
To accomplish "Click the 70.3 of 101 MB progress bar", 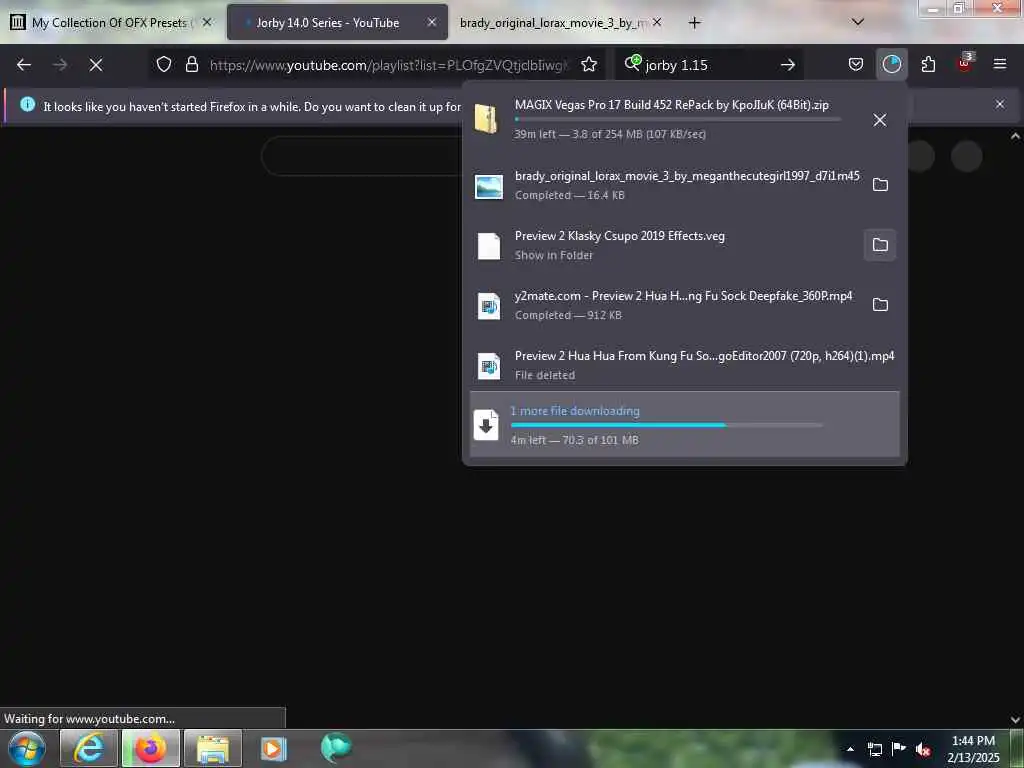I will (666, 424).
